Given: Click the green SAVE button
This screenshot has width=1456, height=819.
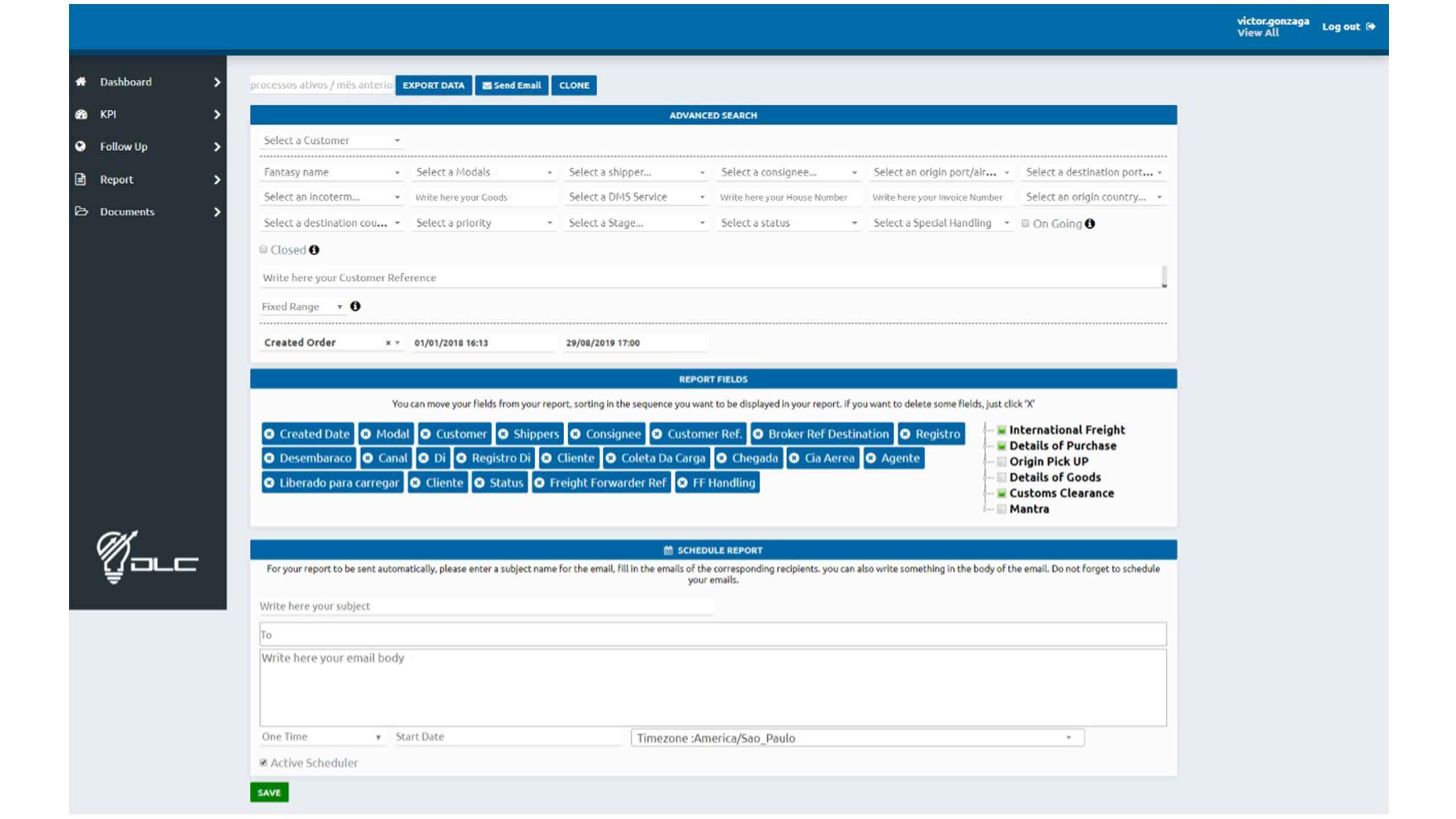Looking at the screenshot, I should [269, 792].
